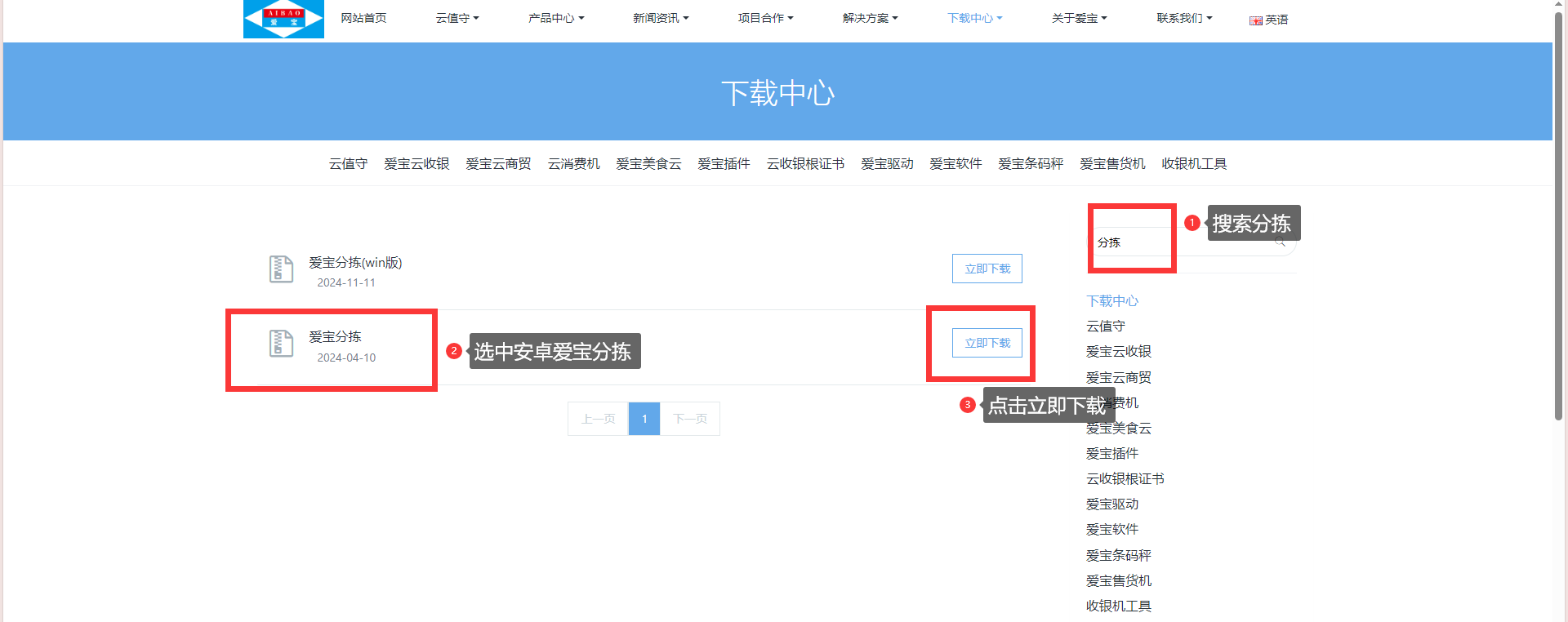Open 爱宝条码秤 in the right sidebar
Screen dimensions: 1568x622
coord(1118,556)
